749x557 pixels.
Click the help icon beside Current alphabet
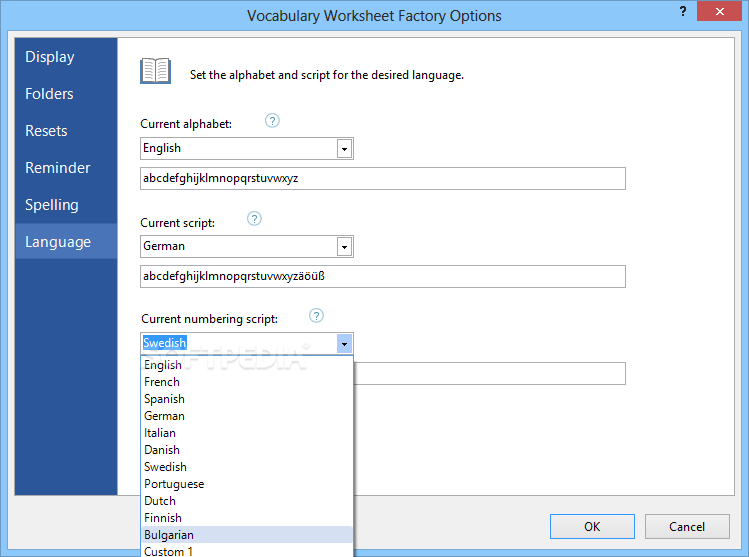(272, 121)
